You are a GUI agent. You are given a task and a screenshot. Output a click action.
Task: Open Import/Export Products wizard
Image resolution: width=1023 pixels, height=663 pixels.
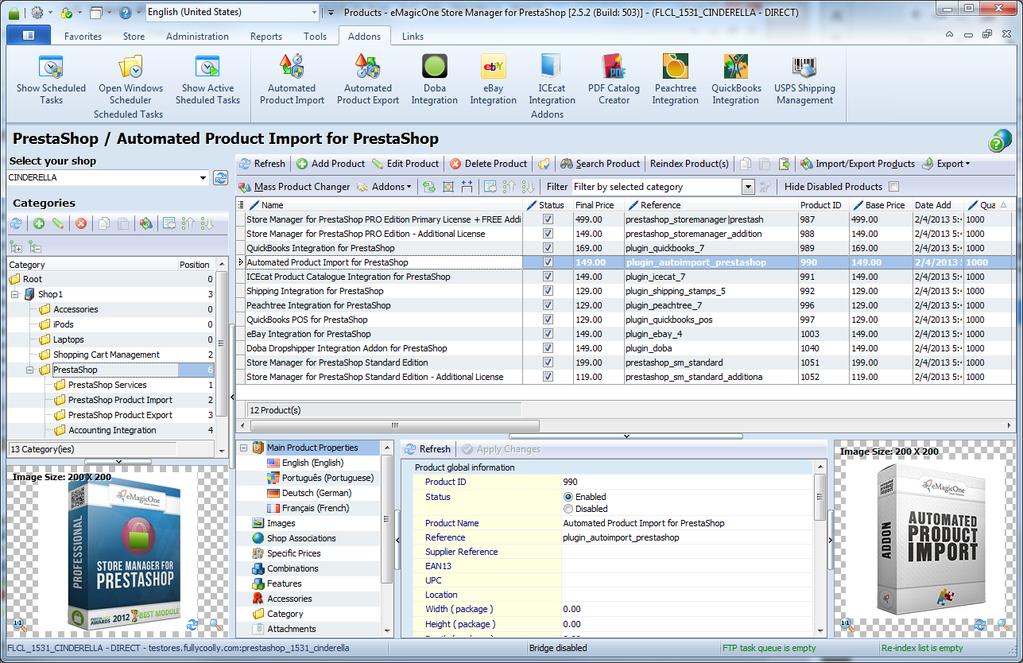click(x=858, y=164)
